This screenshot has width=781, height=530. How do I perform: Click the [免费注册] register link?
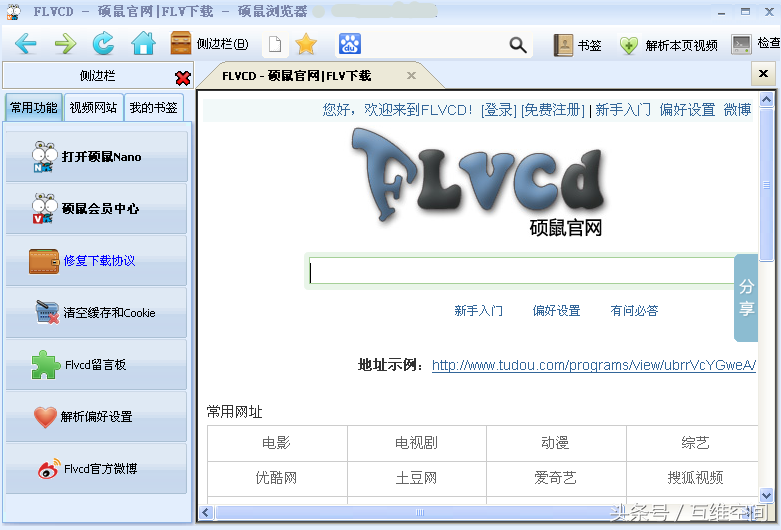click(553, 110)
